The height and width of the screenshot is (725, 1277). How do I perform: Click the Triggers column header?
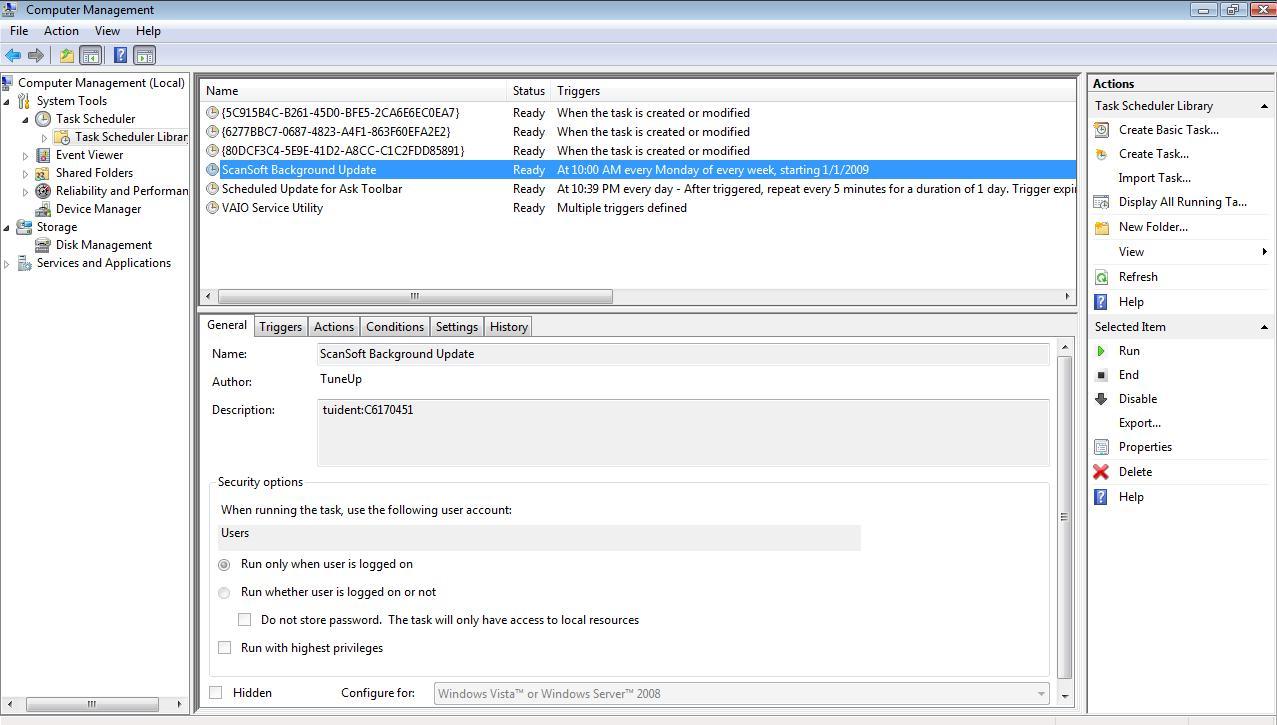click(813, 91)
